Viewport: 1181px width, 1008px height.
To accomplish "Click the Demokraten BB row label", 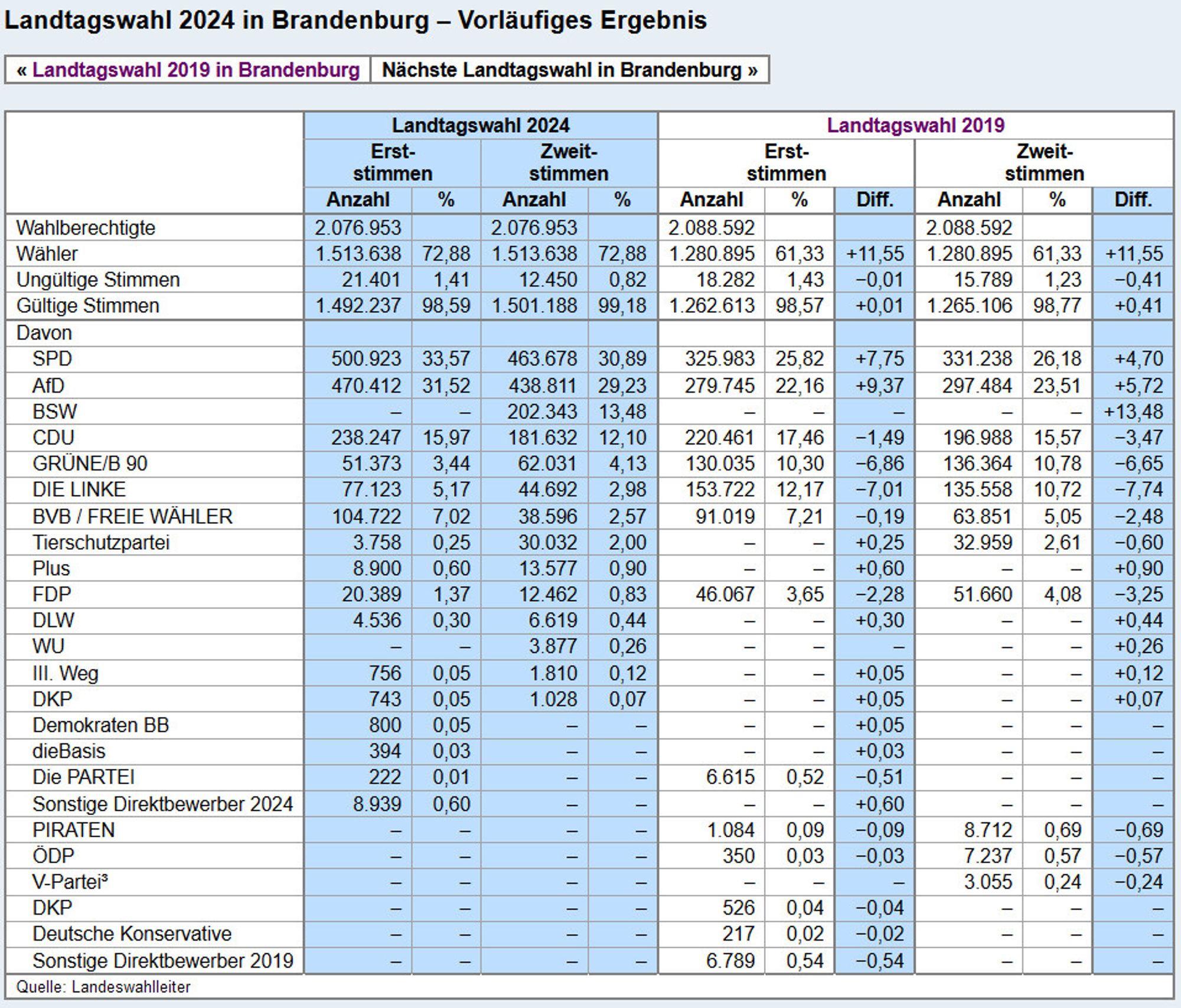I will (101, 725).
